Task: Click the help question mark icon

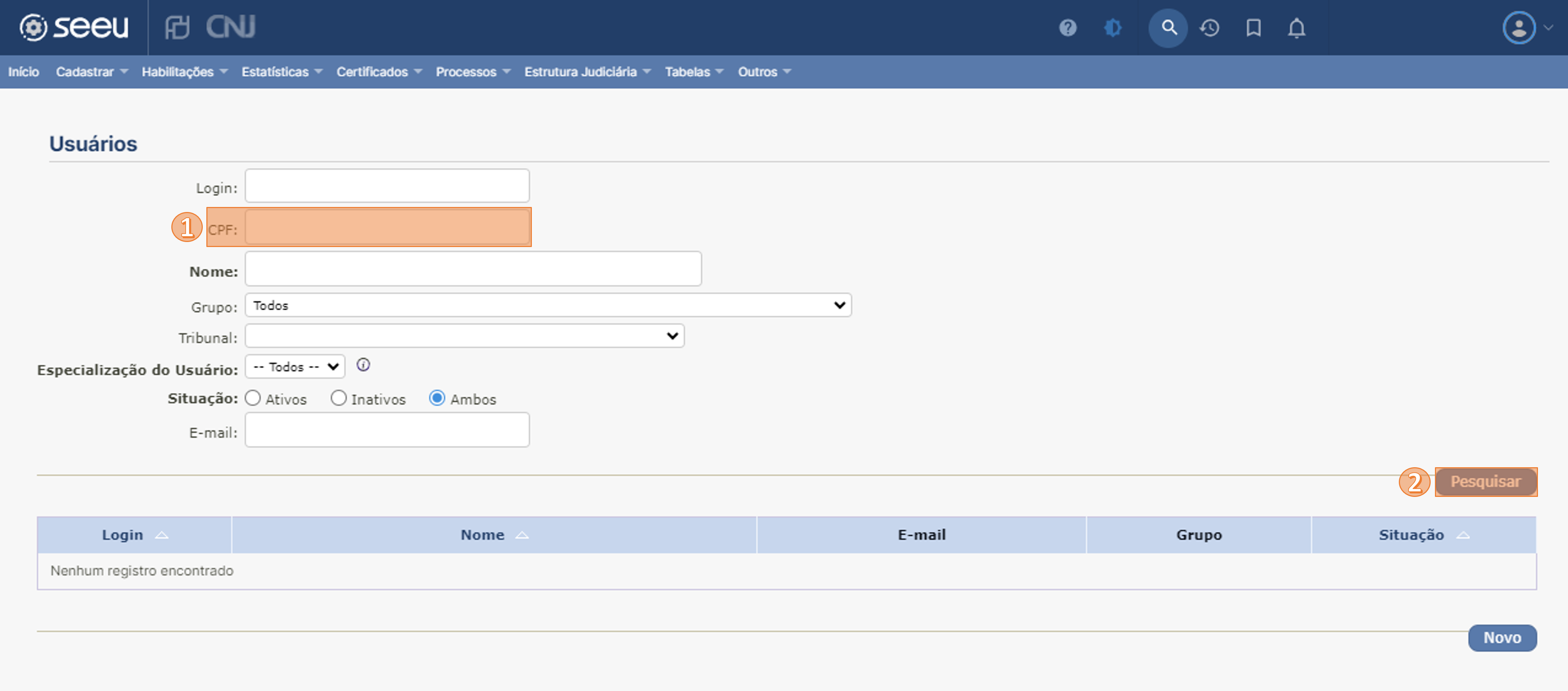Action: pyautogui.click(x=1068, y=28)
